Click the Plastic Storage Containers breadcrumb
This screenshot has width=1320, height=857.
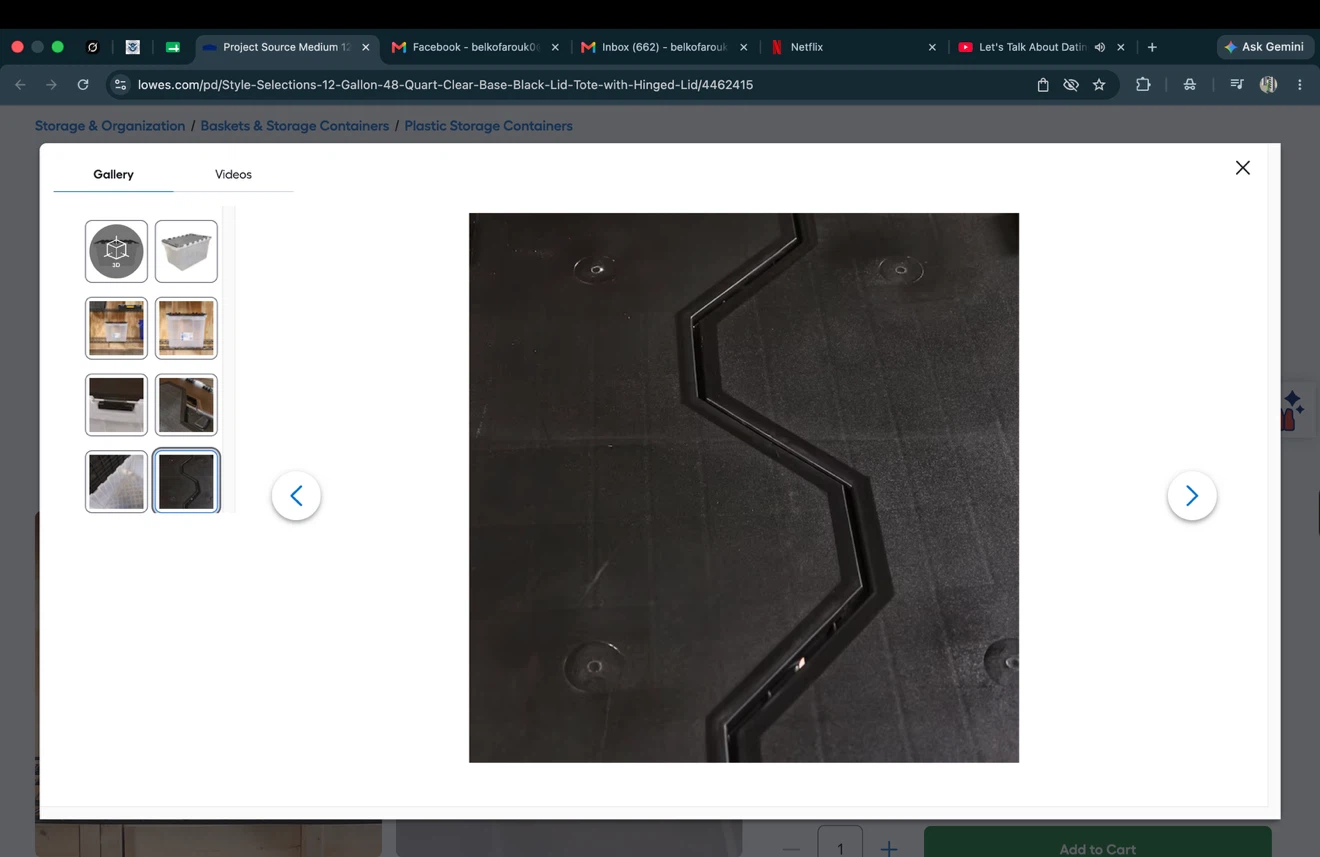[x=488, y=126]
